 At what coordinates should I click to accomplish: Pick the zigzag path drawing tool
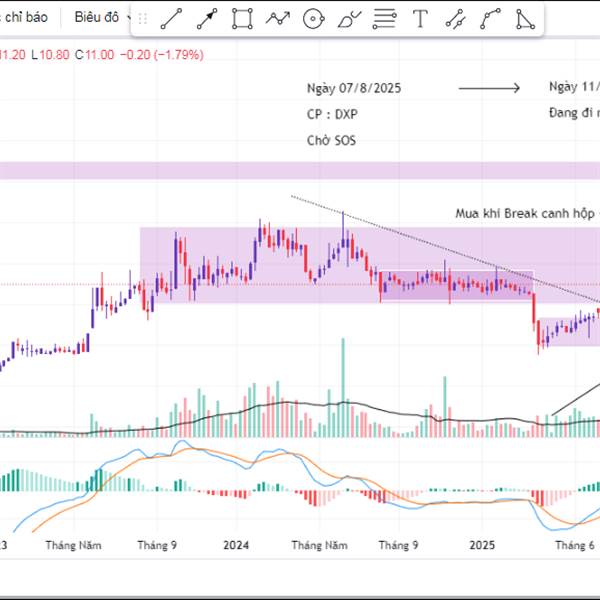pyautogui.click(x=278, y=18)
